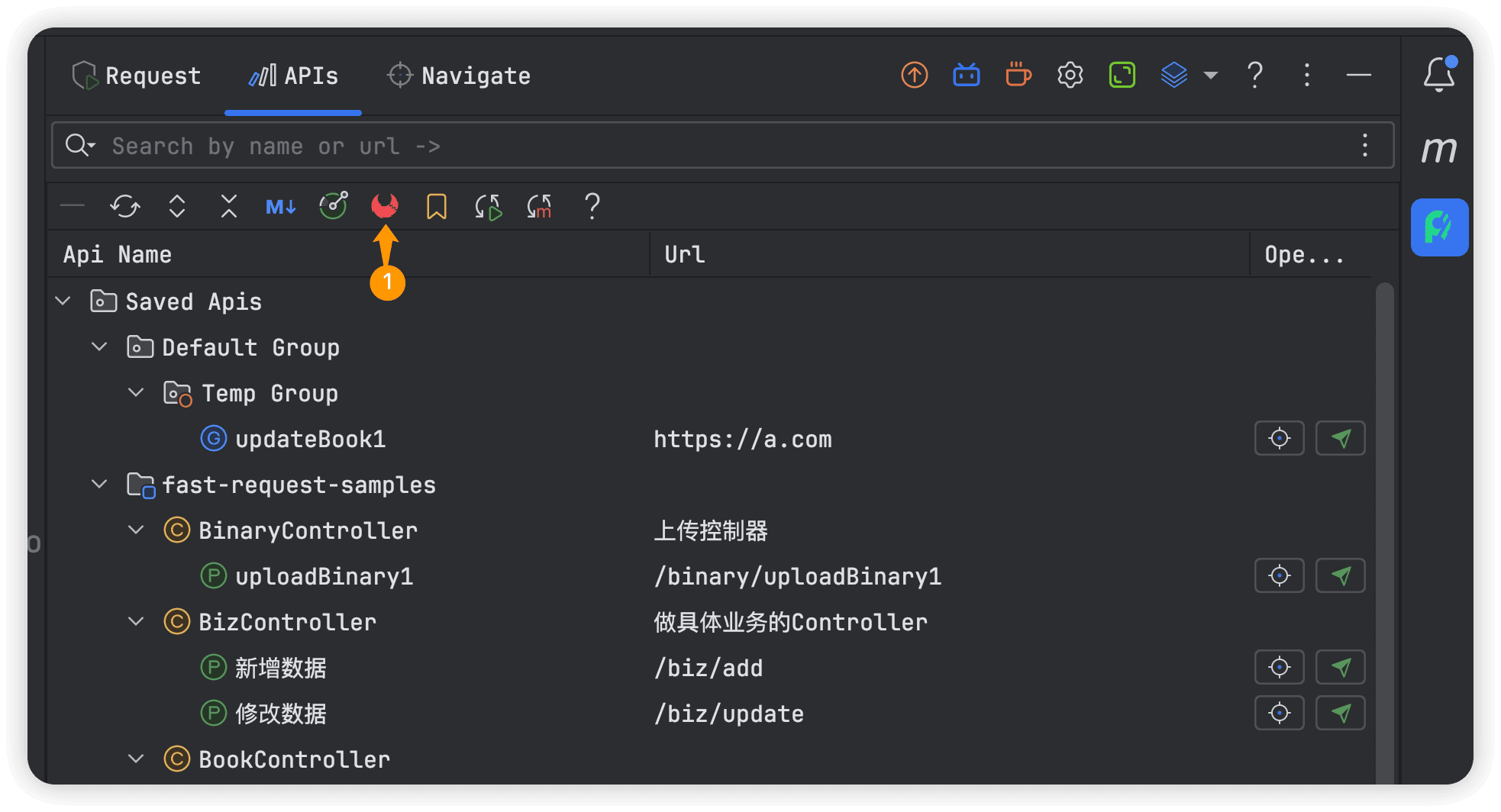This screenshot has height=812, width=1501.
Task: Click the orange coffee cup icon
Action: [x=1018, y=75]
